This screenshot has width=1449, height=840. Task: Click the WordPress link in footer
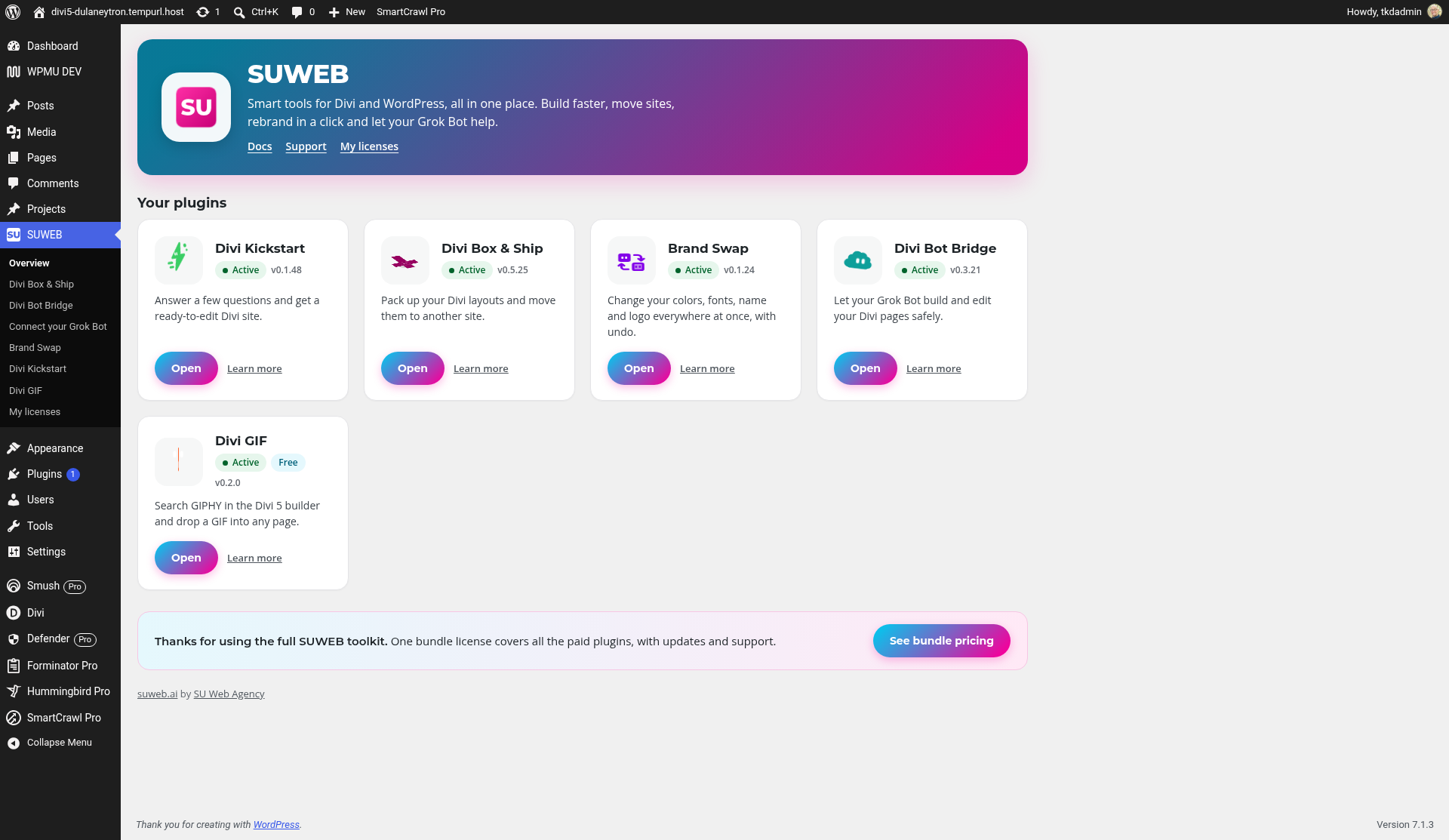pos(276,825)
